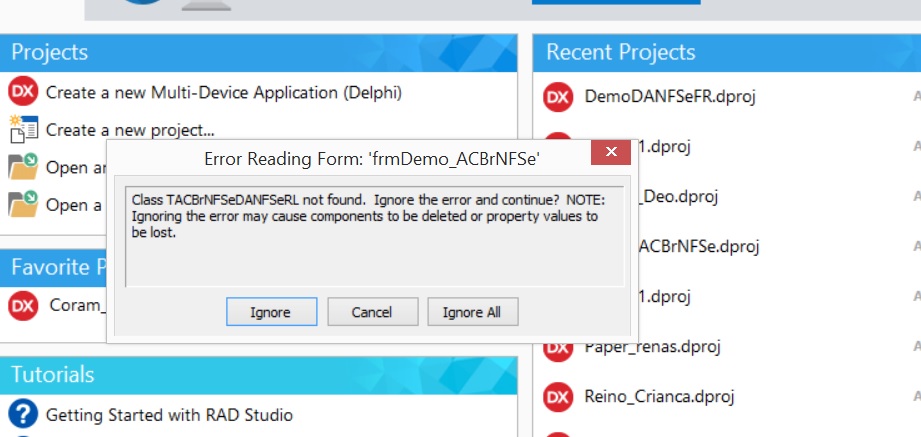921x437 pixels.
Task: Open the Reino_Crianca.dproj recent project
Action: click(x=659, y=396)
